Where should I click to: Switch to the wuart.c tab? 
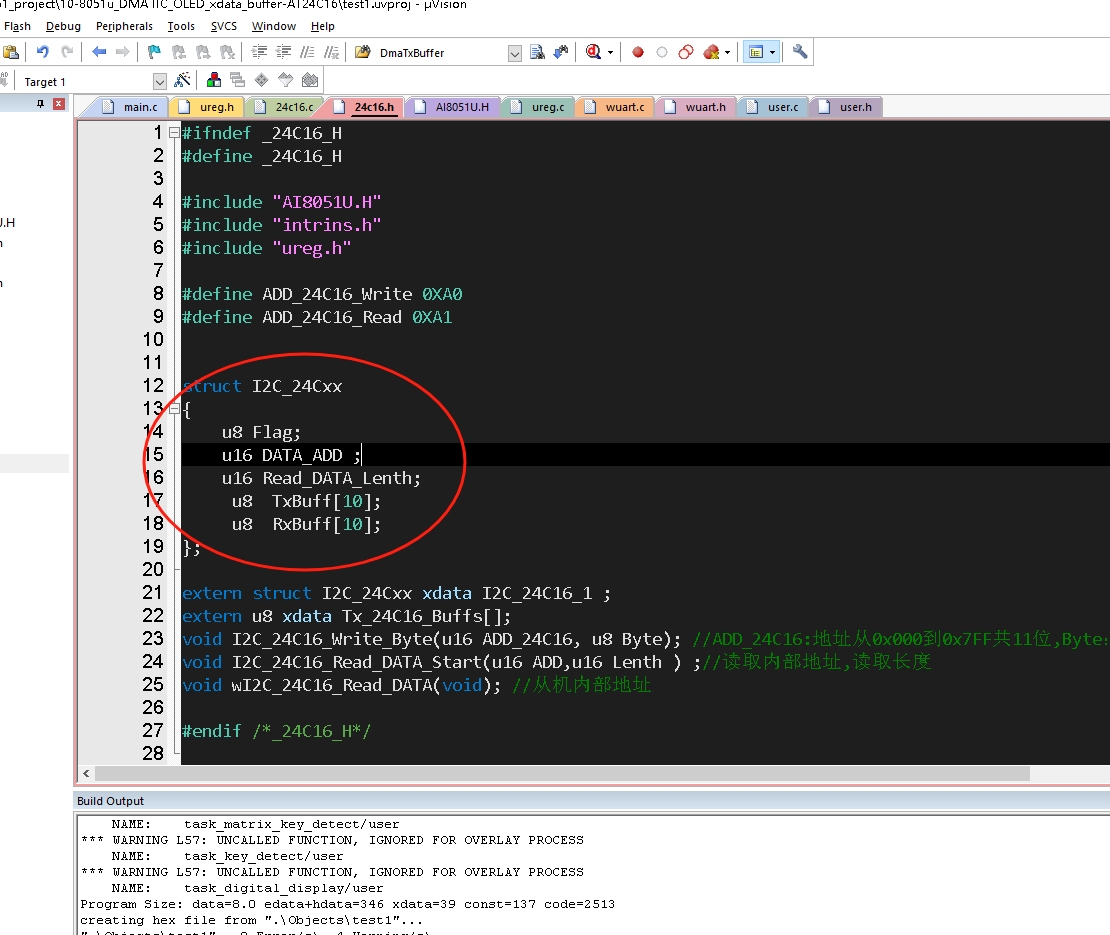[625, 107]
